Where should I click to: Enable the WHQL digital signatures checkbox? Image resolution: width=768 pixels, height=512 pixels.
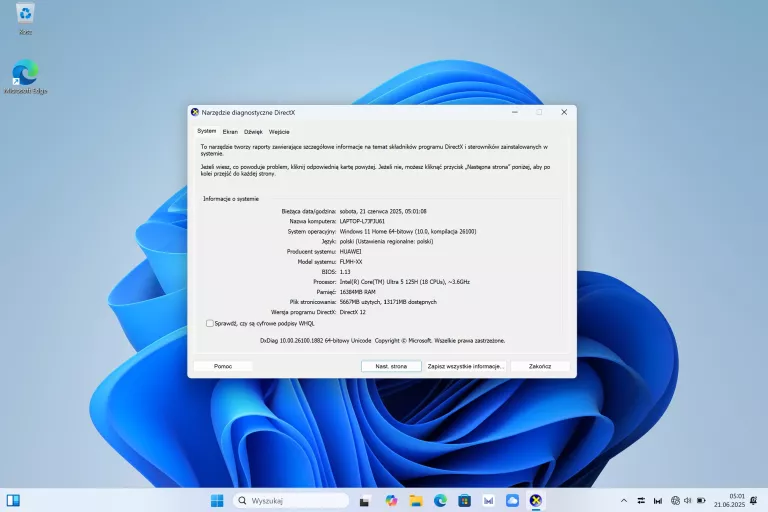coord(210,323)
